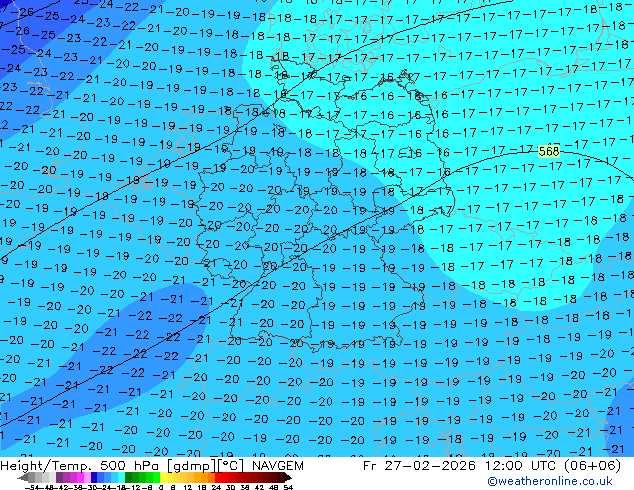Click the [gdmp] unit label
The width and height of the screenshot is (634, 490).
click(x=191, y=466)
